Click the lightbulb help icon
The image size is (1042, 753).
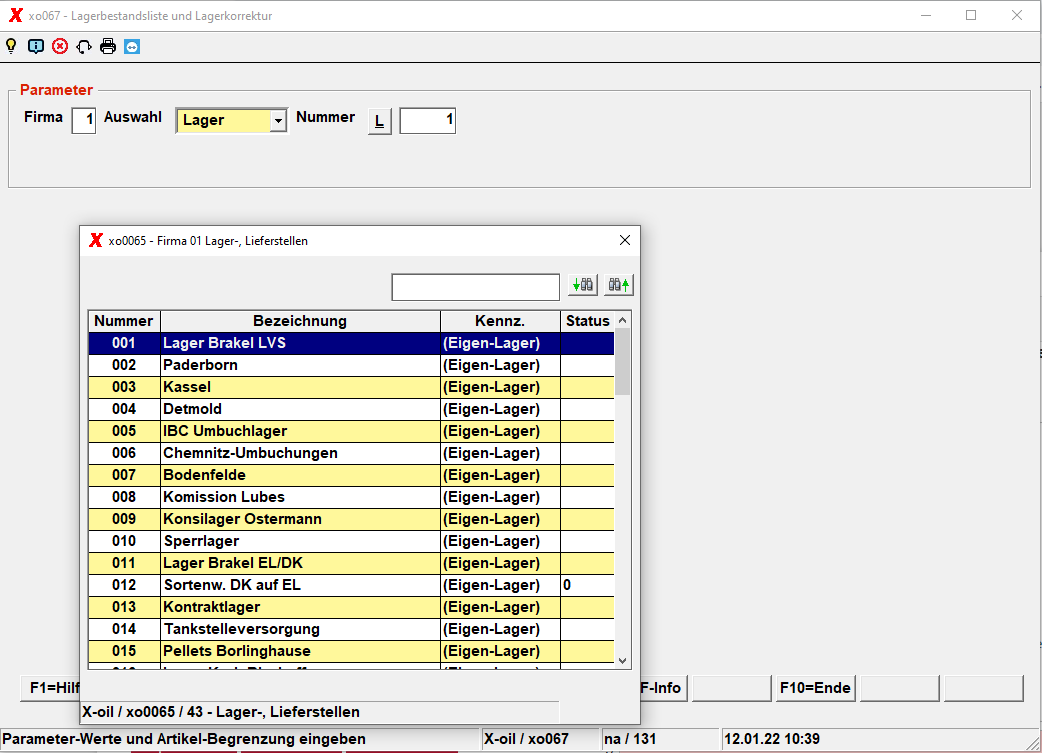point(11,46)
